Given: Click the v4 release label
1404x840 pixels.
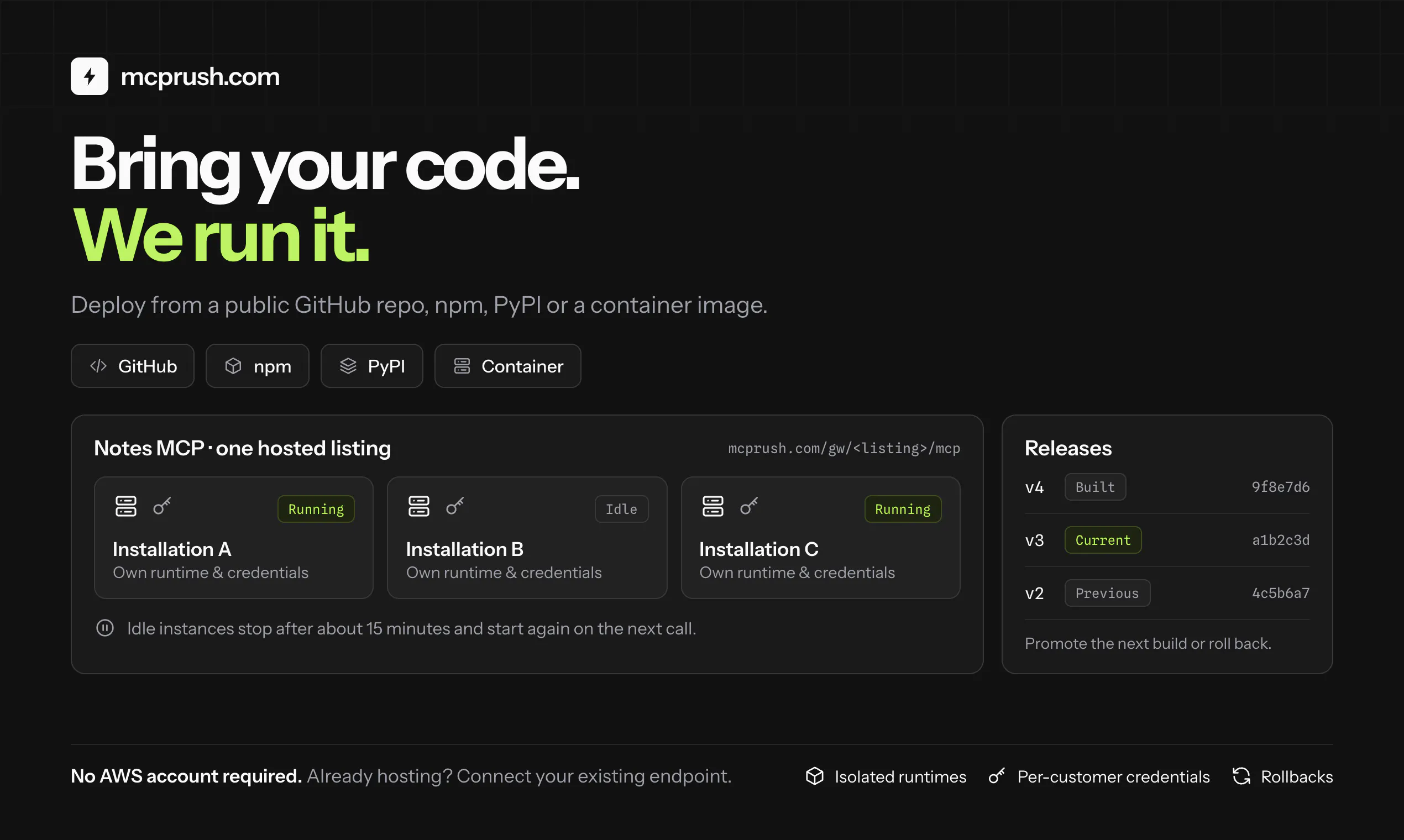Looking at the screenshot, I should pos(1034,487).
